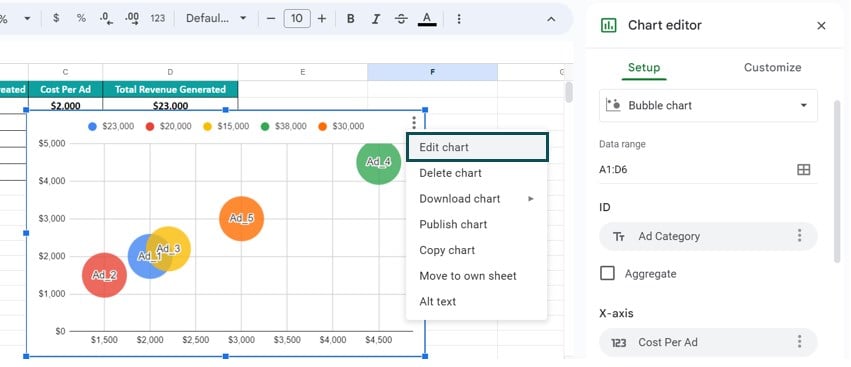Select column F header
851x367 pixels.
point(433,72)
